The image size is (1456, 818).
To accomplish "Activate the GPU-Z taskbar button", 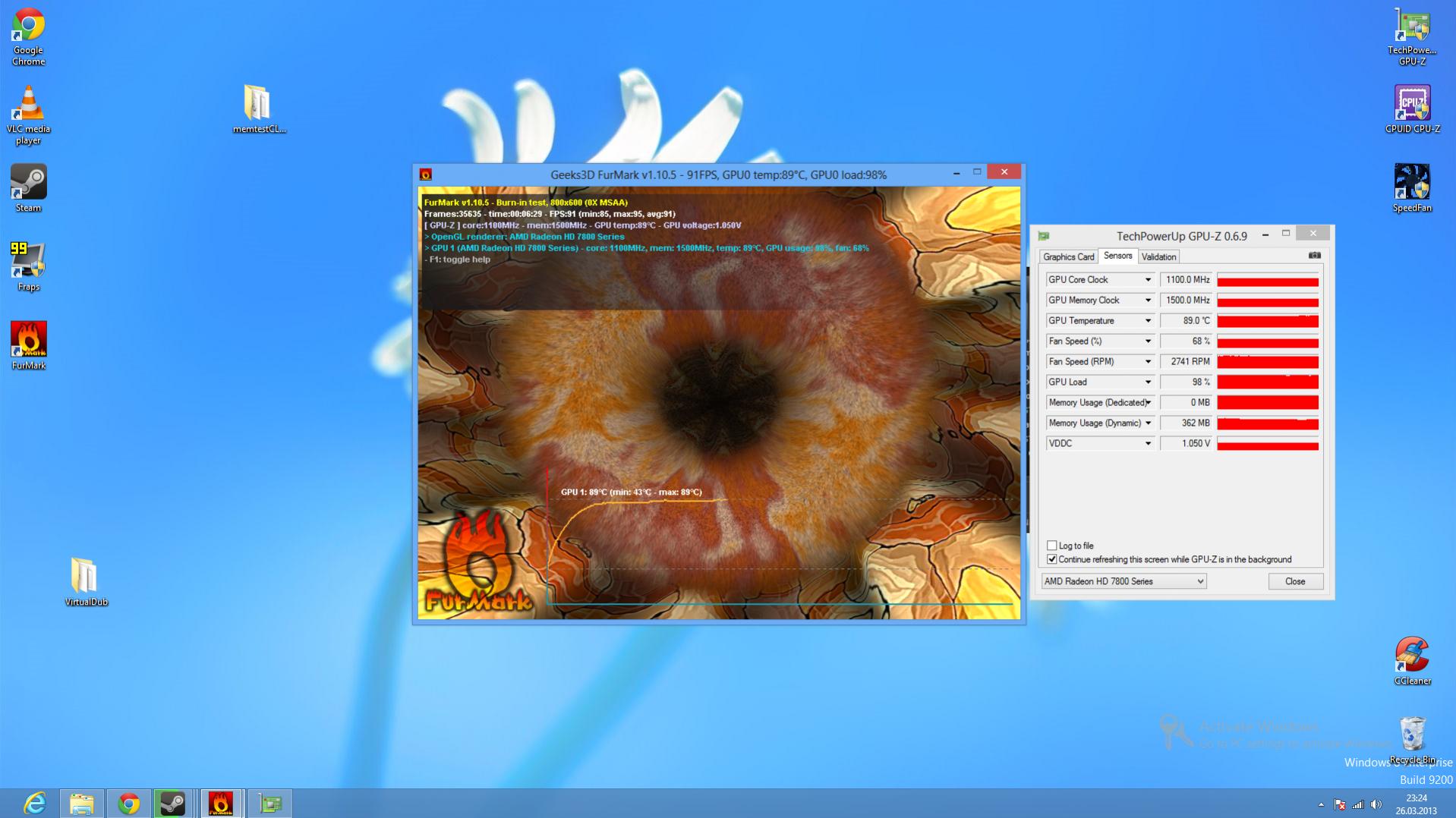I will click(x=269, y=804).
